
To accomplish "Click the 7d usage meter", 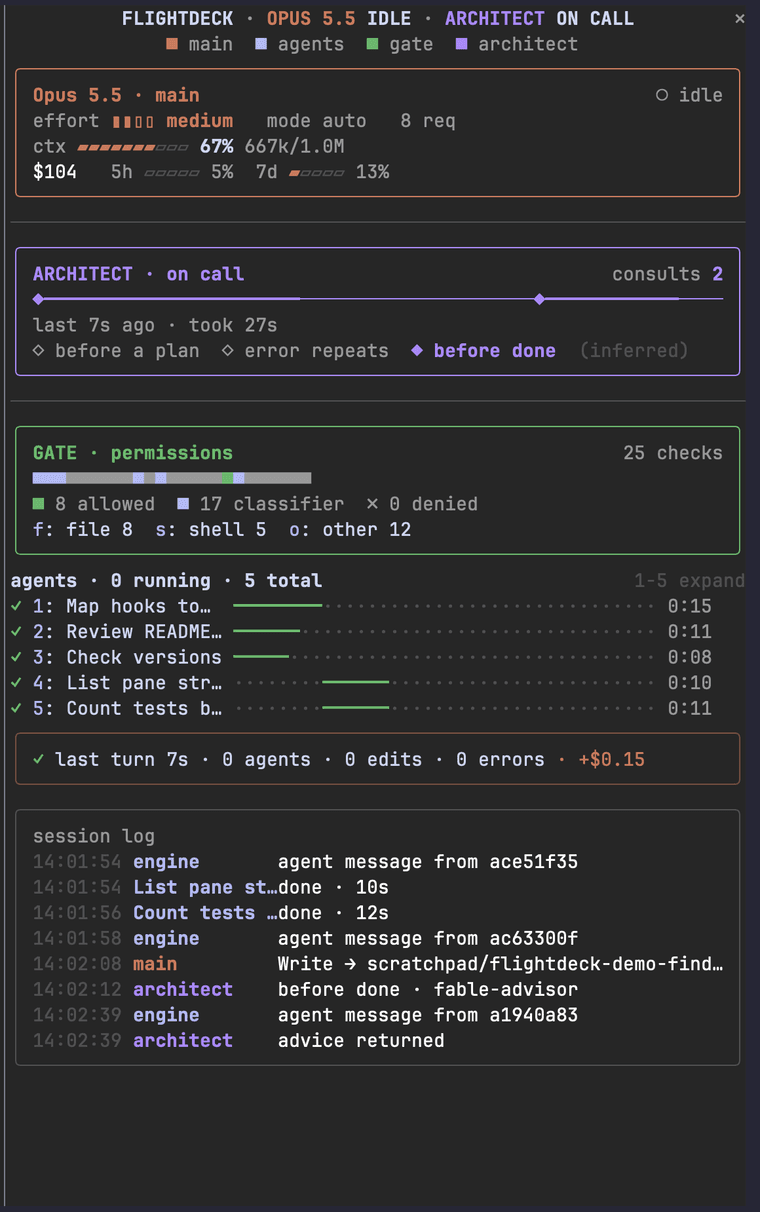I will [x=316, y=173].
